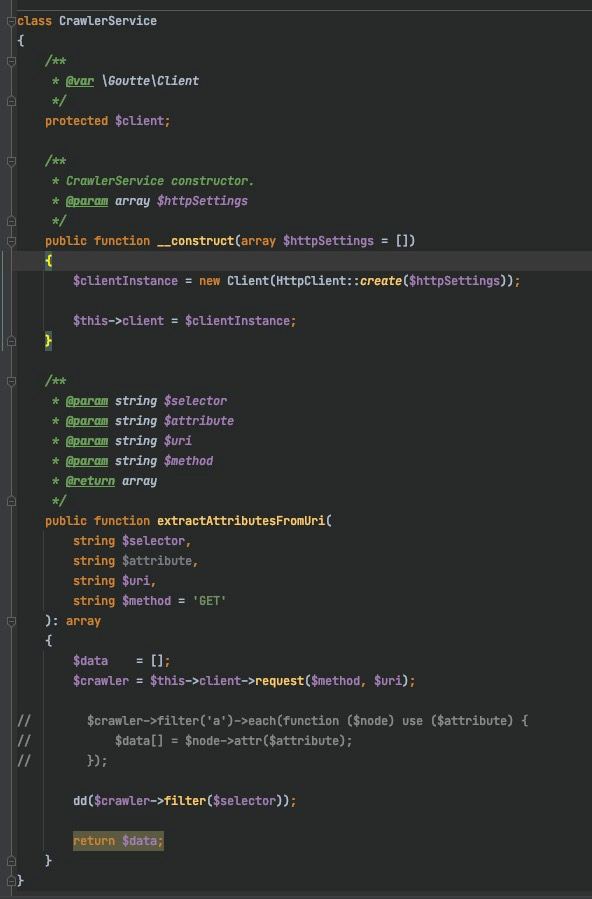Click the 'string $selector,' parameter line

(132, 541)
